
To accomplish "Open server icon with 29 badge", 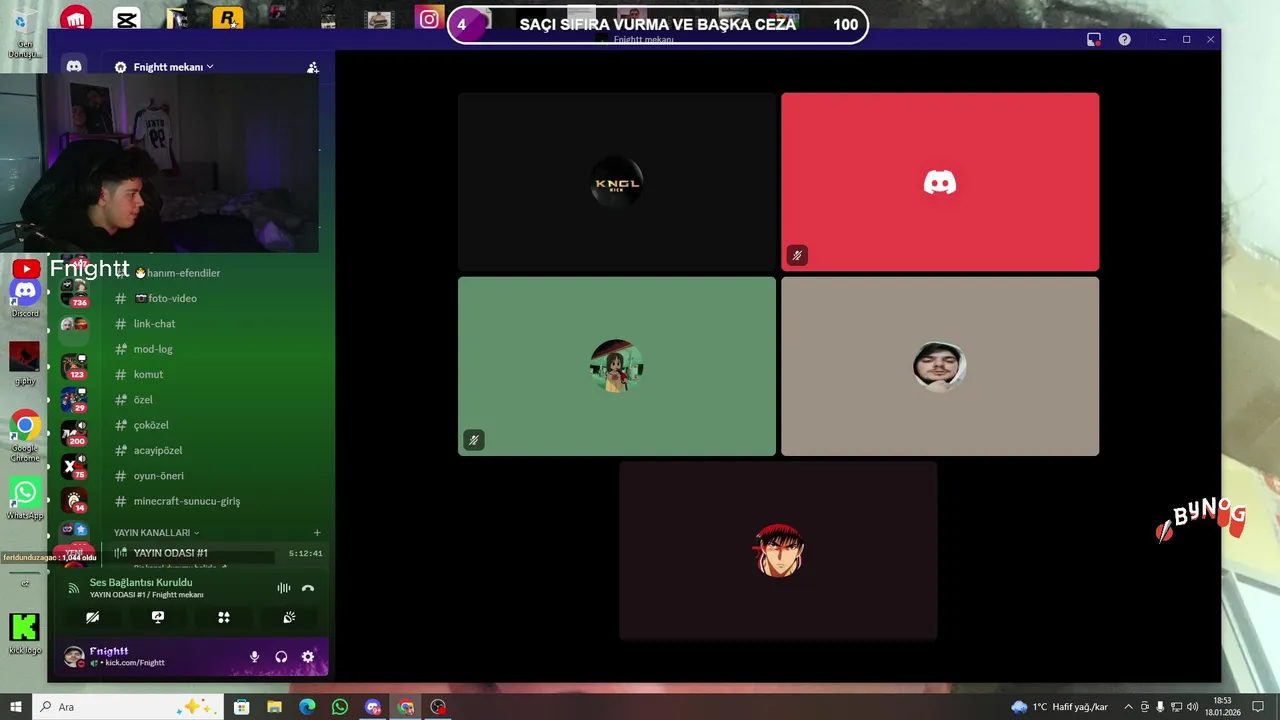I will [x=74, y=400].
